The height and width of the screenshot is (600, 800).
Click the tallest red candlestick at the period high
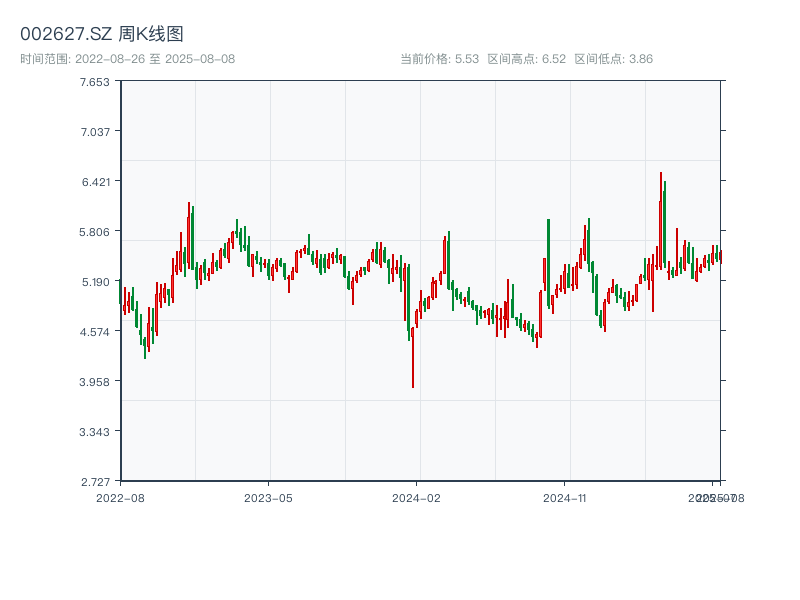[661, 215]
